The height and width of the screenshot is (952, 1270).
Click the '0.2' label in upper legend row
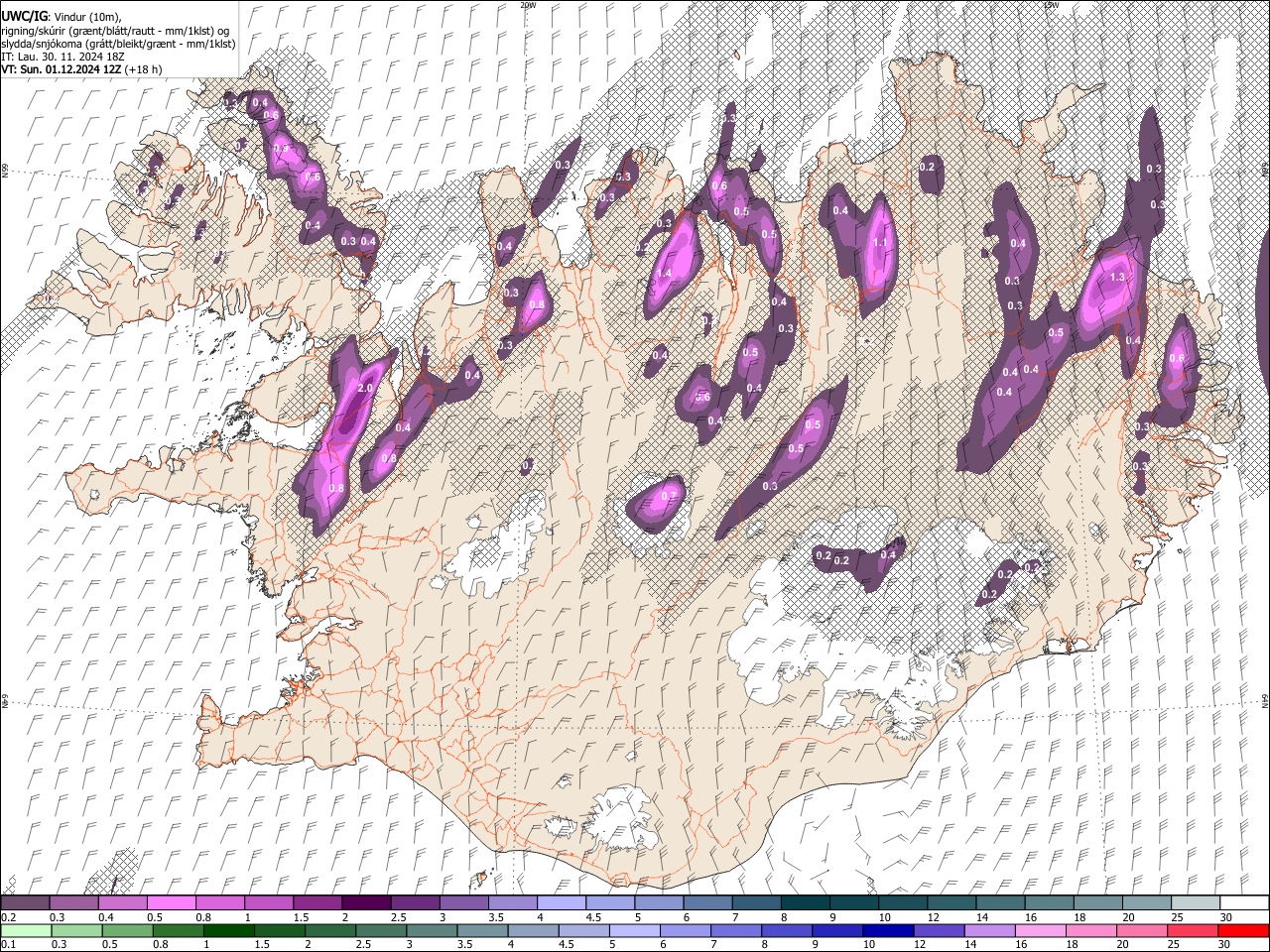click(x=9, y=916)
